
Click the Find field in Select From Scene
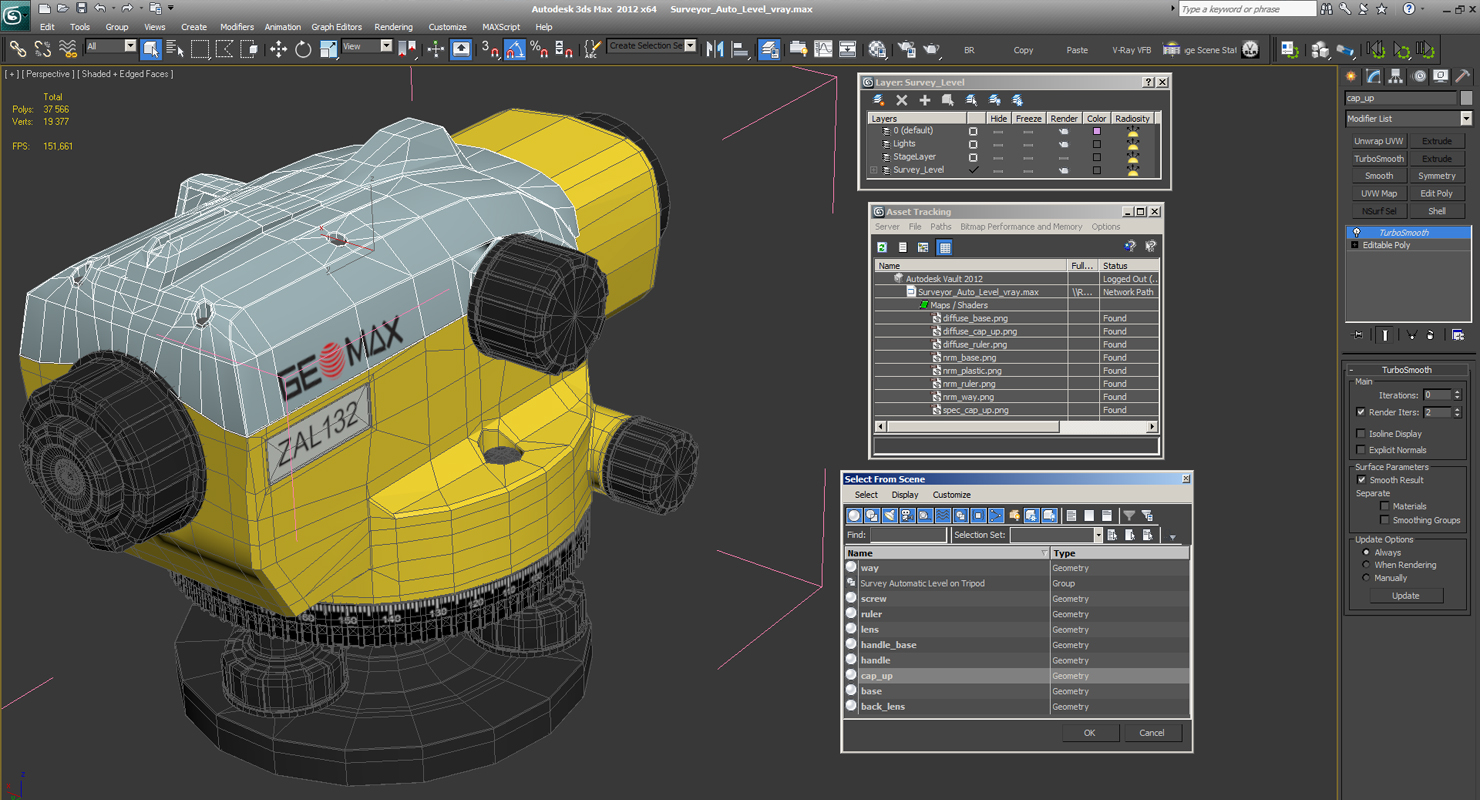(908, 535)
